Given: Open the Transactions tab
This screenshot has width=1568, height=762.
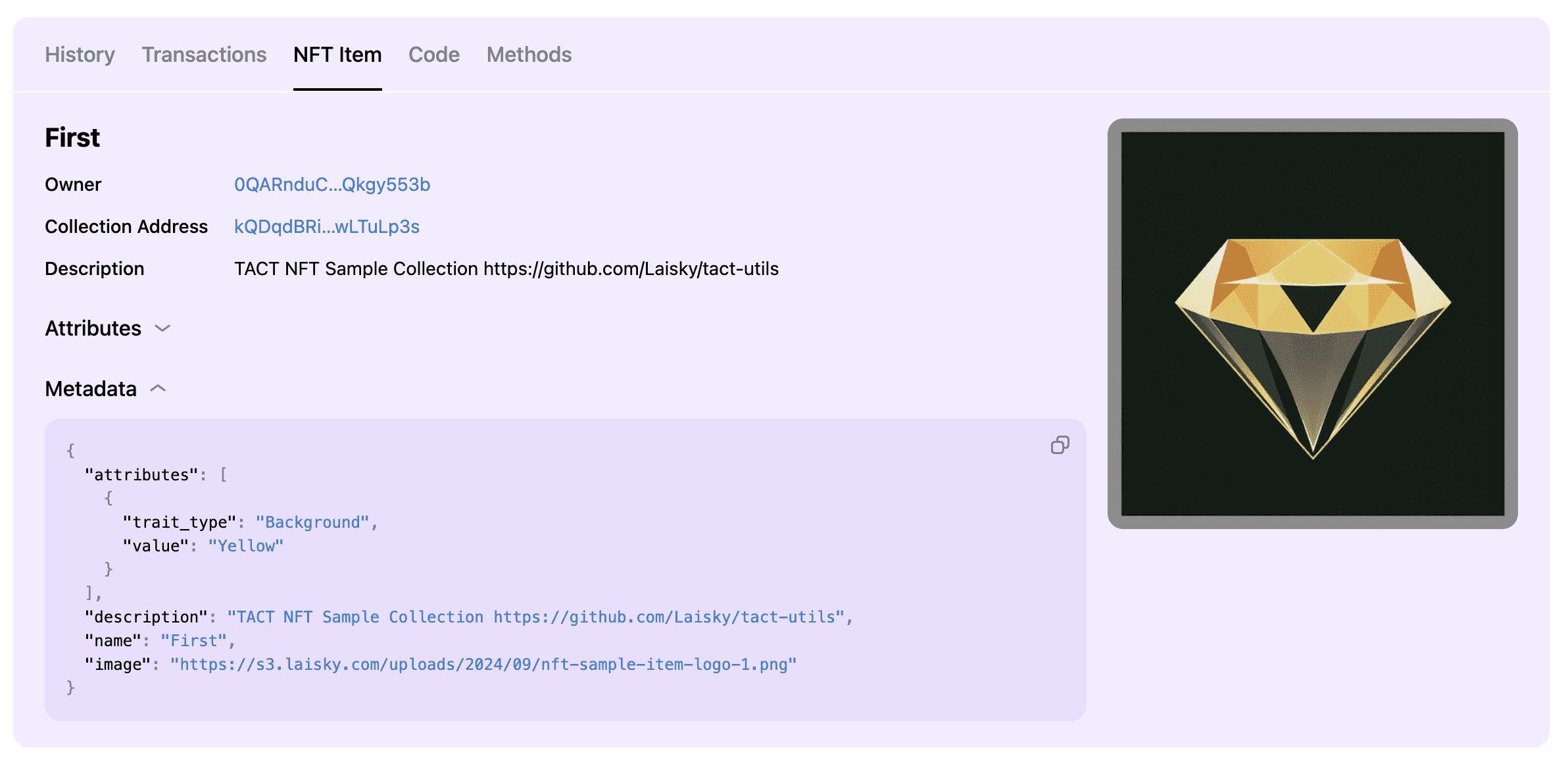Looking at the screenshot, I should coord(204,55).
